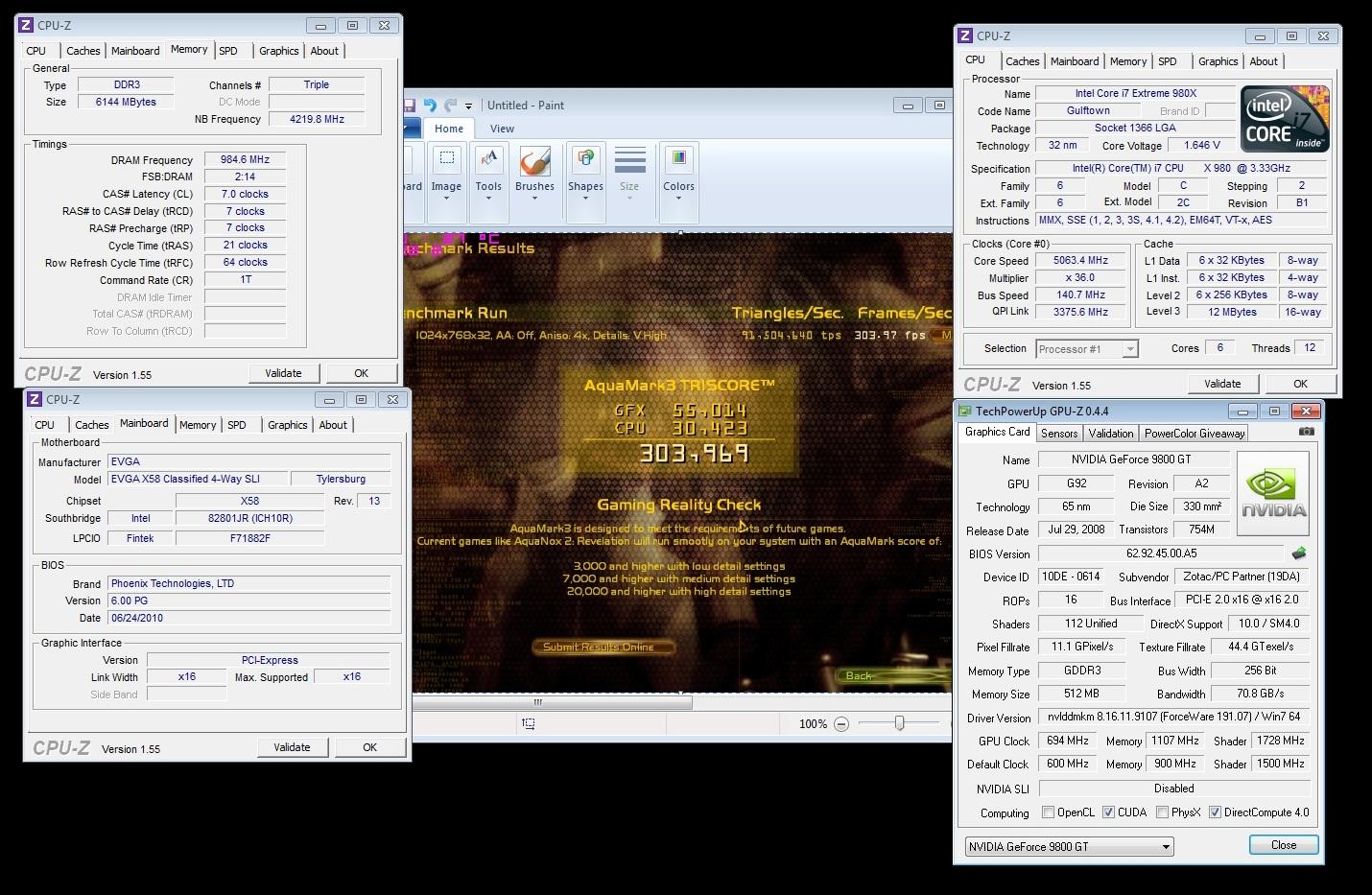Open the SPD tab in the CPU-Z Memory window
This screenshot has height=895, width=1372.
(228, 51)
